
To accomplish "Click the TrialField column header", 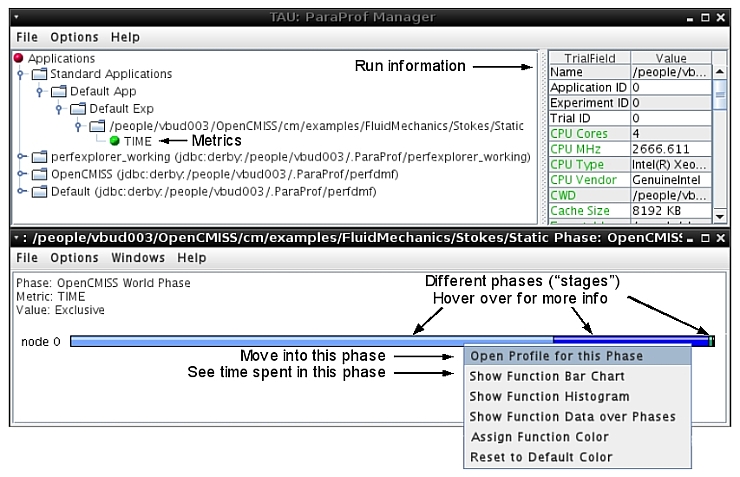I will (x=589, y=58).
